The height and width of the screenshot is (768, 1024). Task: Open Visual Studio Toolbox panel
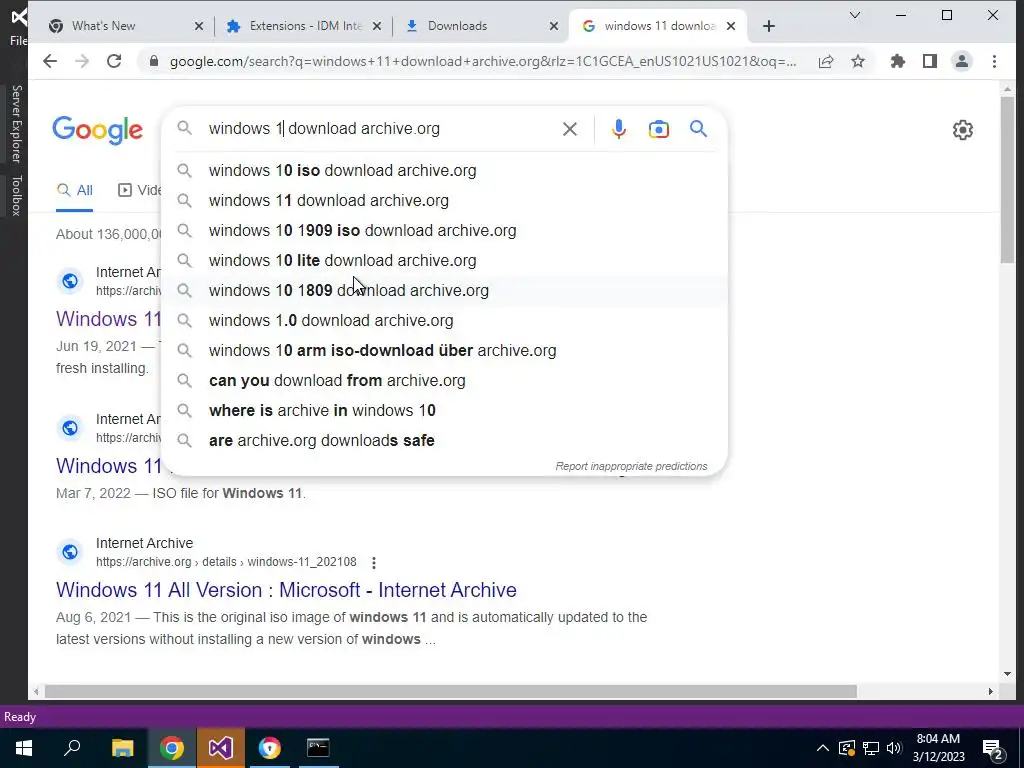[16, 195]
